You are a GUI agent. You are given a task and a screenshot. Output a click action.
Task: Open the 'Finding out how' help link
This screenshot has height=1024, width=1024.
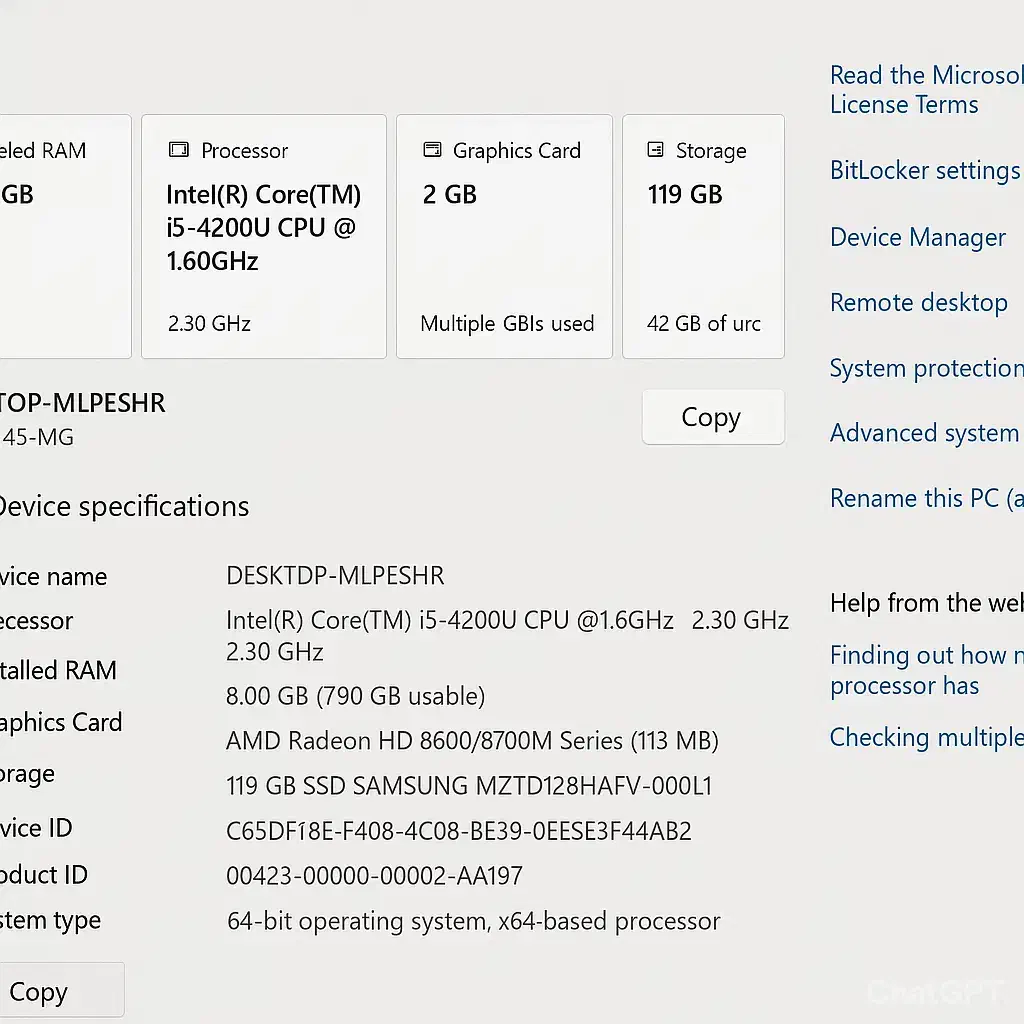click(925, 670)
